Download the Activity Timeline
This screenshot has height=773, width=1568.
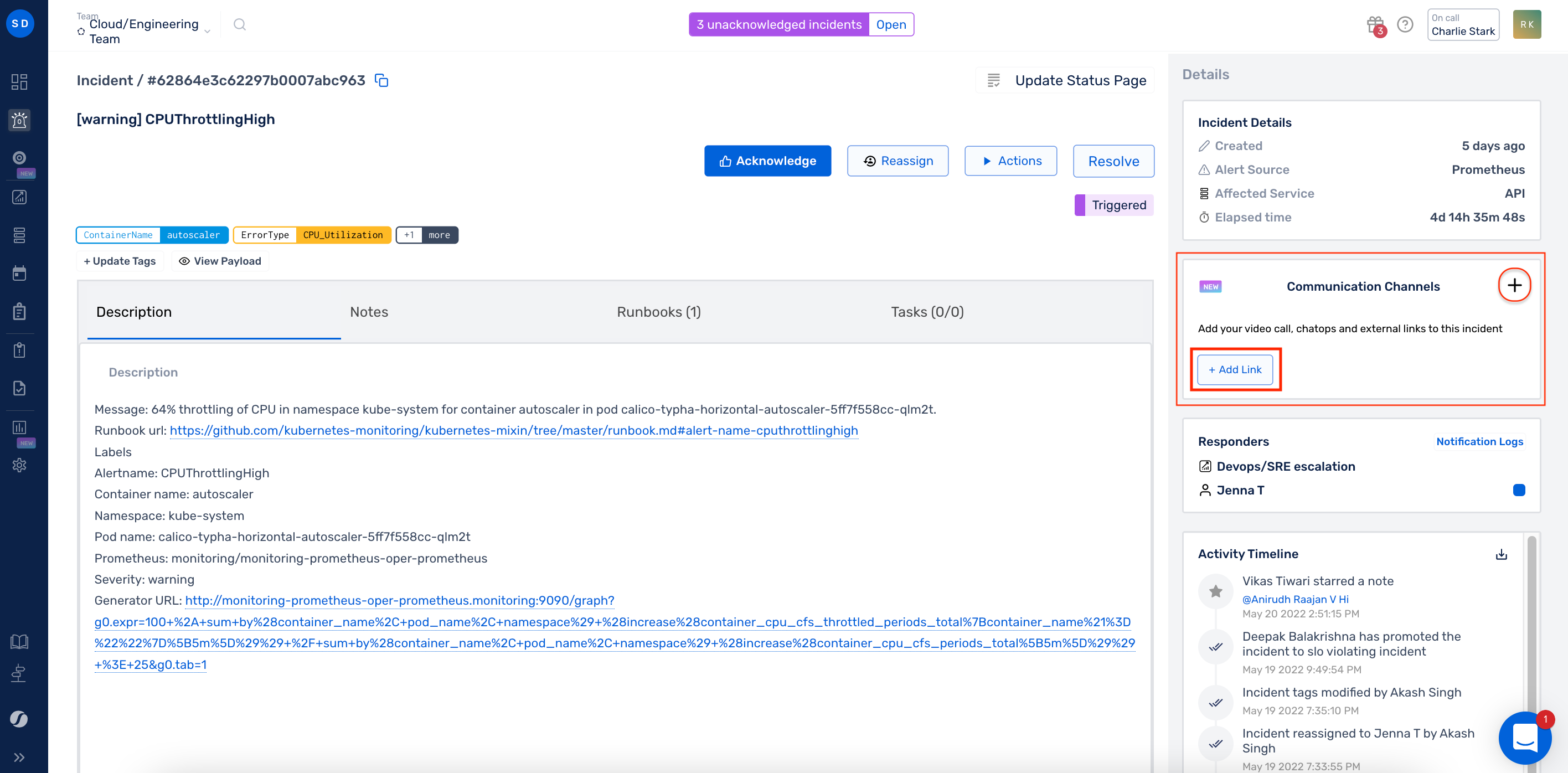pos(1502,554)
